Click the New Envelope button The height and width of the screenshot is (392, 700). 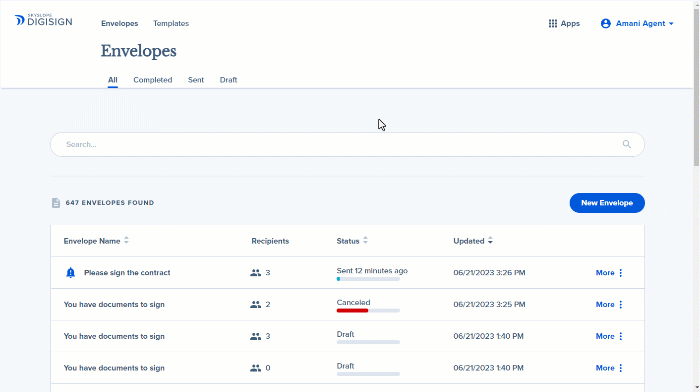pyautogui.click(x=607, y=203)
